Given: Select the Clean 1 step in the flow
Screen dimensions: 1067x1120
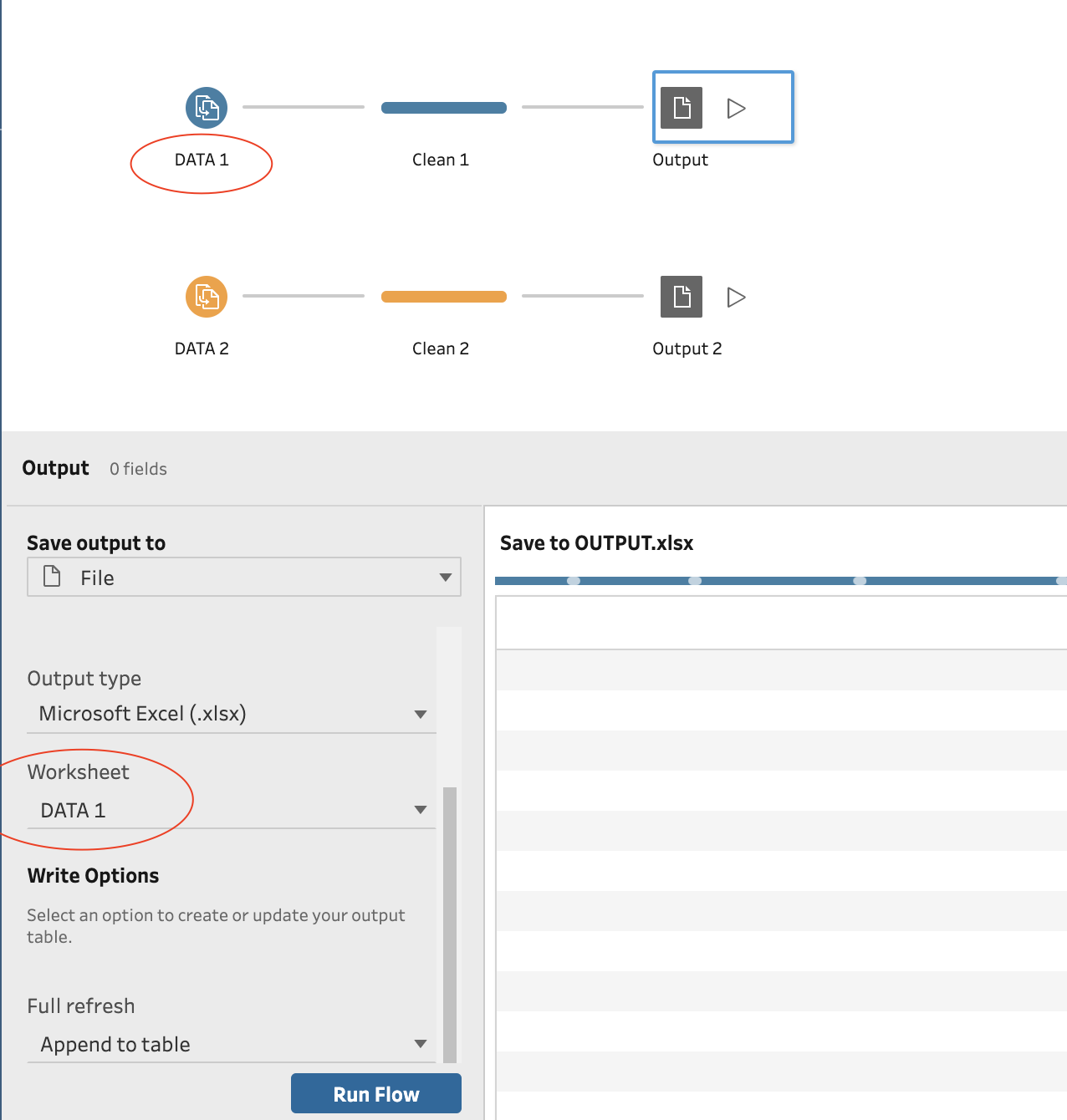Looking at the screenshot, I should (443, 107).
